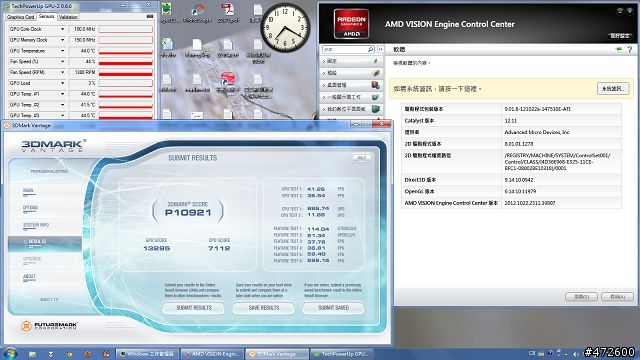
Task: Expand the second AMD sidebar category
Action: (x=351, y=73)
